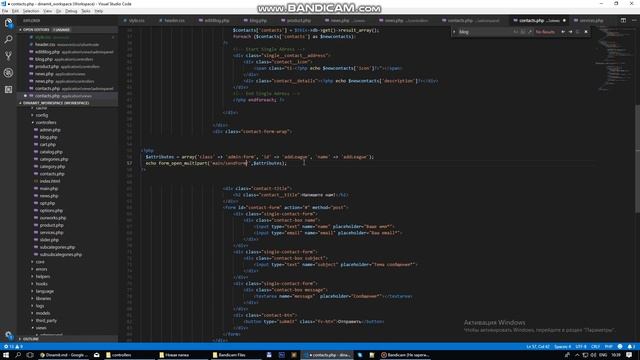Open the editor more actions menu
Image resolution: width=640 pixels, height=360 pixels.
click(634, 20)
